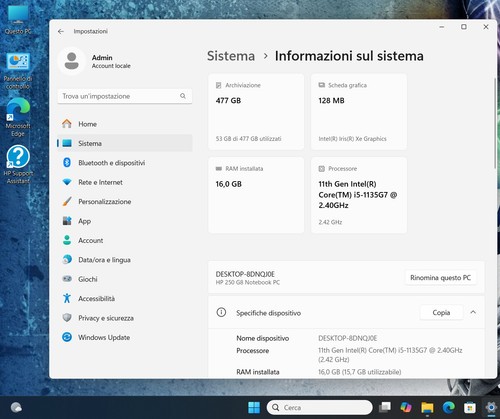Click the taskbar Cerca search box

click(x=320, y=407)
